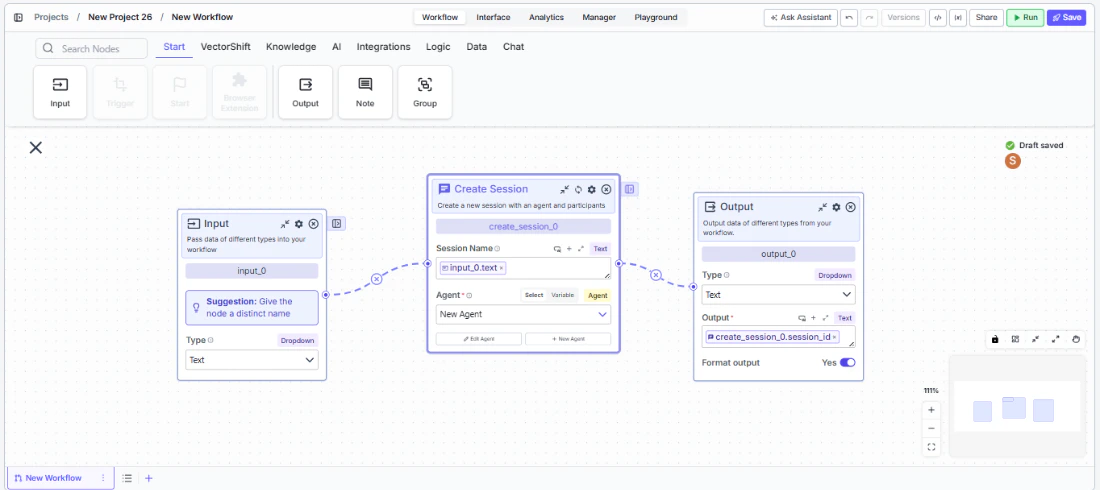1100x490 pixels.
Task: Add a Group node from the palette
Action: tap(424, 92)
